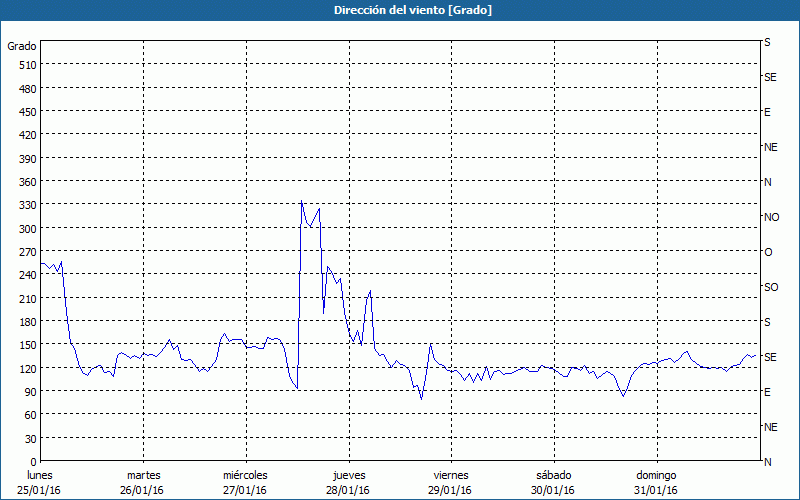This screenshot has height=500, width=800.
Task: Click the chart title 'Dirección del viento [Grado]'
Action: coord(399,10)
